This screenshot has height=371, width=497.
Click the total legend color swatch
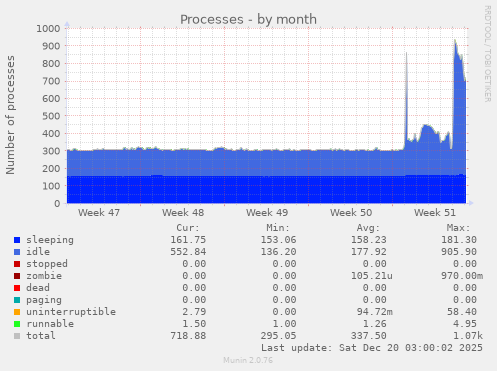click(17, 336)
